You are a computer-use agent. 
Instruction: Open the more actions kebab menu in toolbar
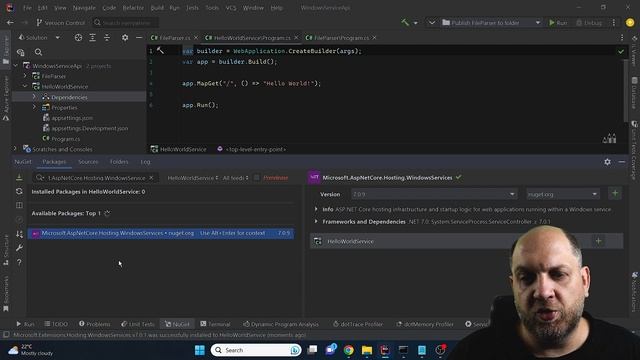[613, 23]
